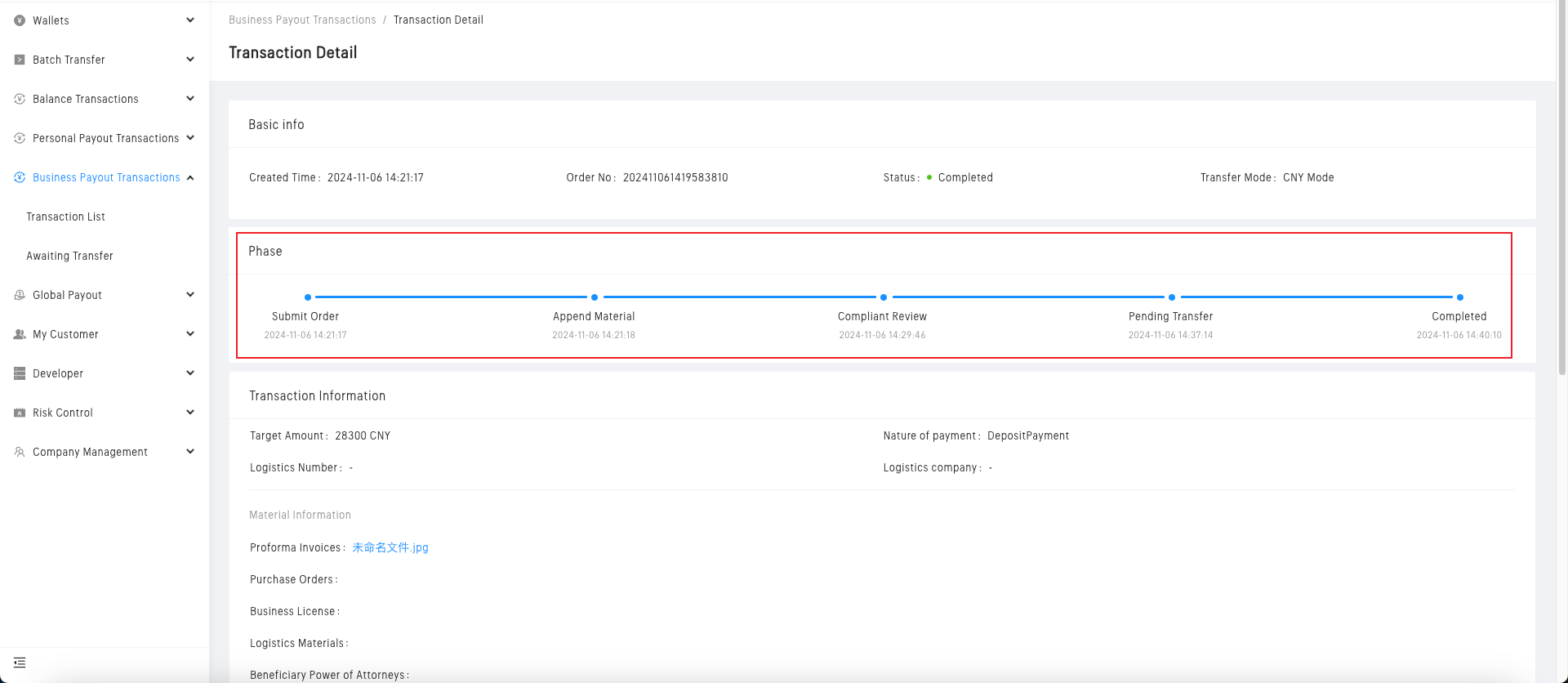Click the Wallets sidebar icon
The image size is (1568, 683).
point(20,20)
